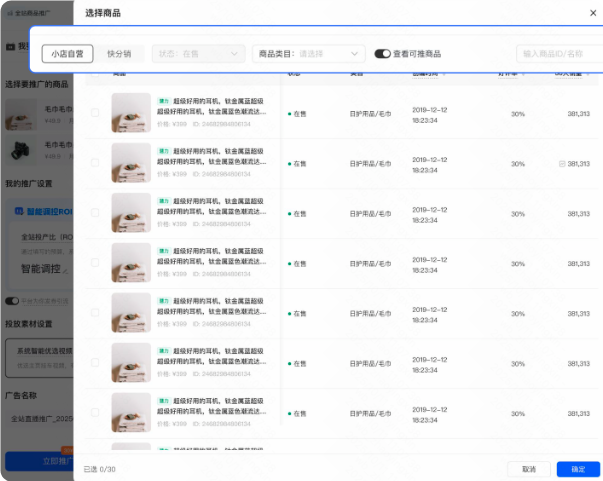Click the 381,313 value in first row
This screenshot has height=481, width=603.
[578, 114]
